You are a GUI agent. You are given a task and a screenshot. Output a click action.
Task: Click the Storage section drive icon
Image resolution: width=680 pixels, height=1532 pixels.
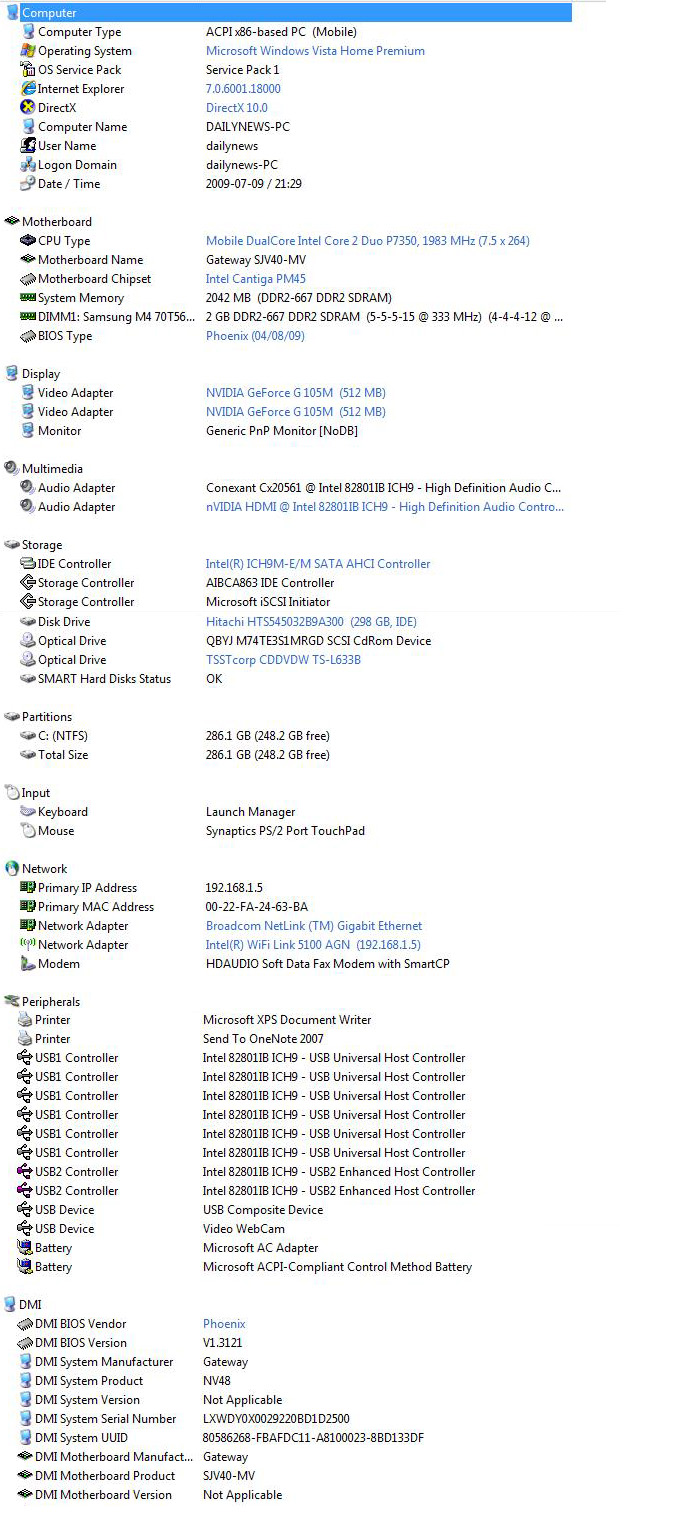[x=12, y=545]
